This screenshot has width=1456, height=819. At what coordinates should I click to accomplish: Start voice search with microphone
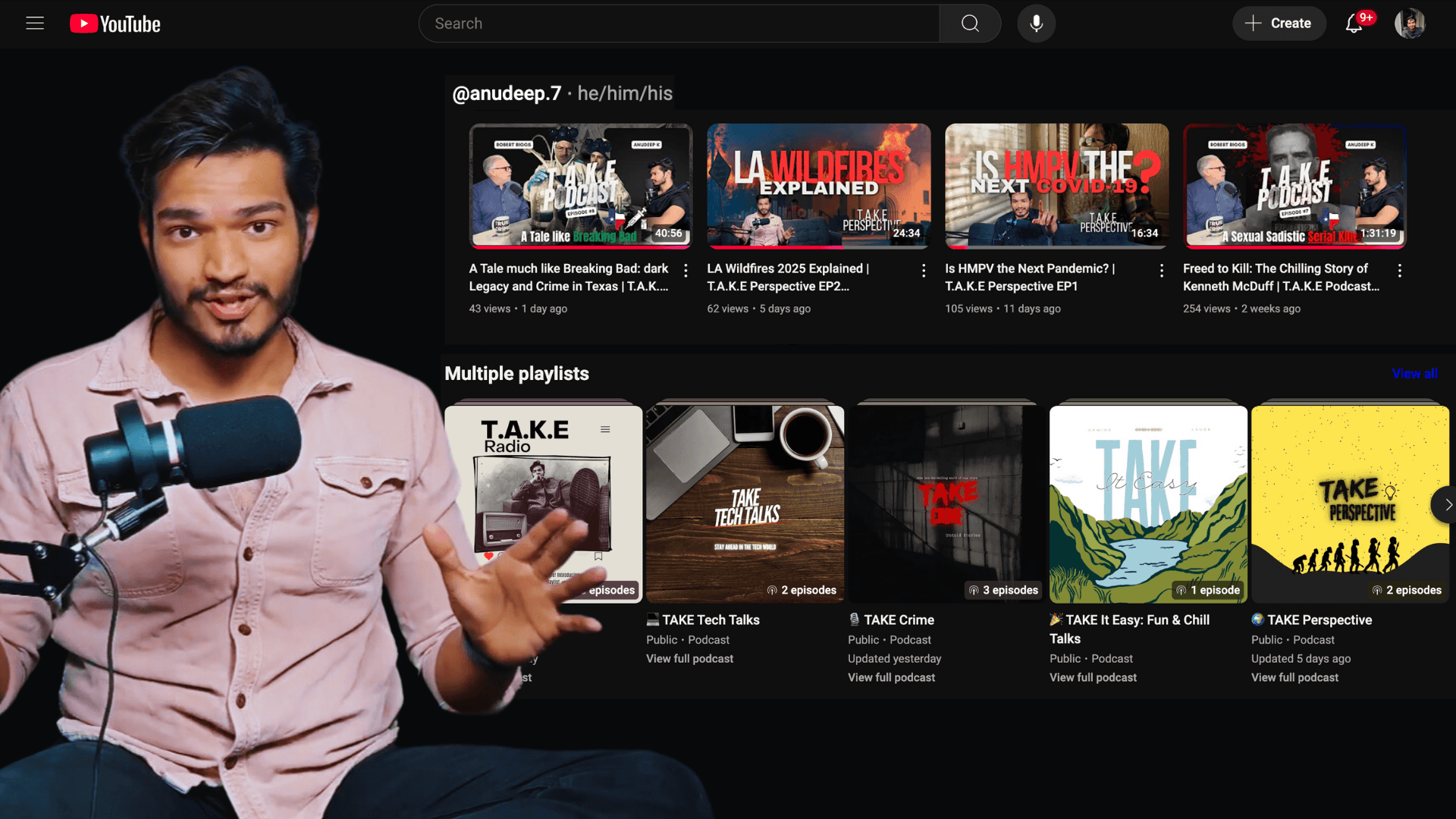[1036, 24]
